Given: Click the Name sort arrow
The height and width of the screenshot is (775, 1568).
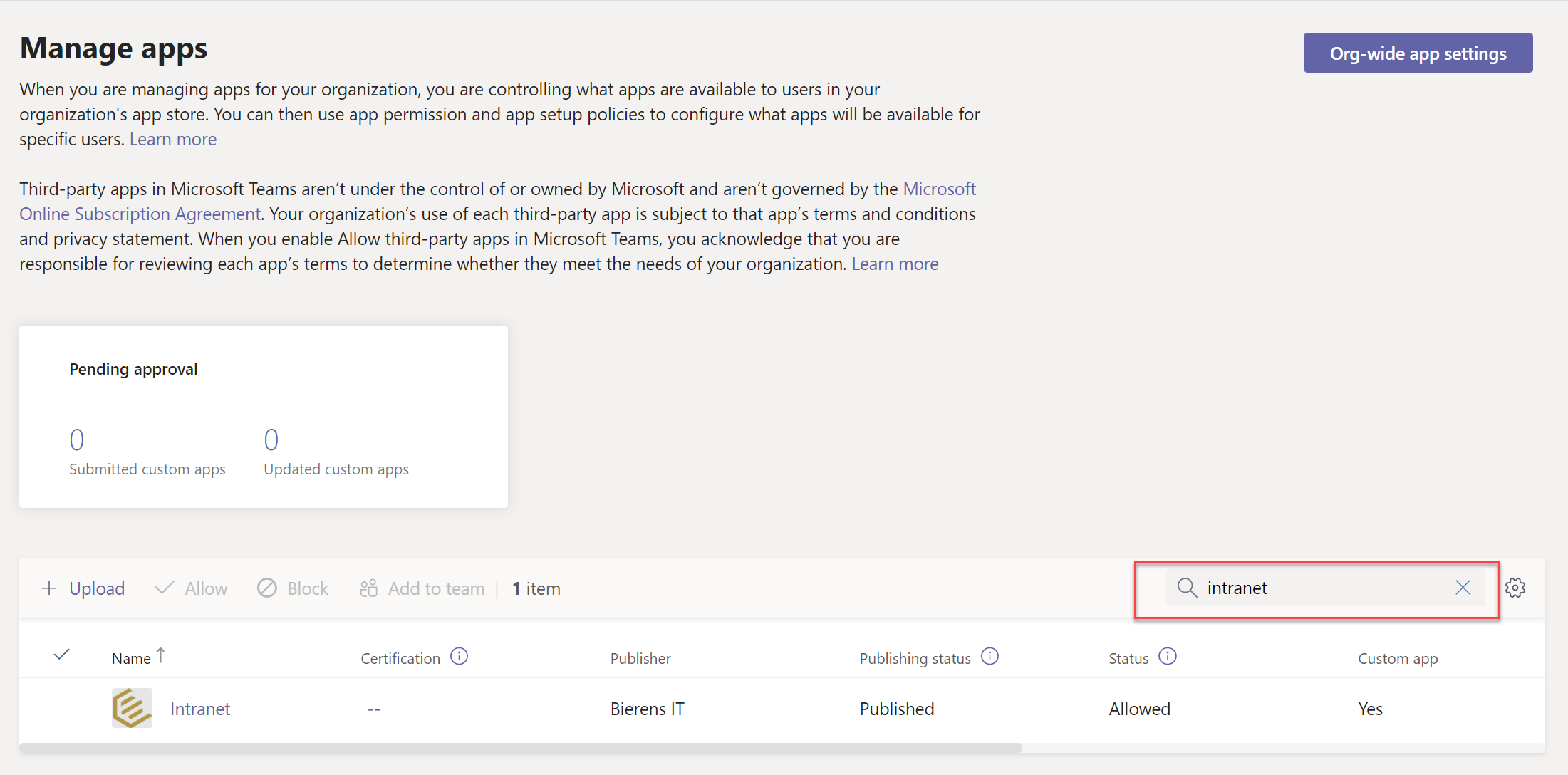Looking at the screenshot, I should point(161,655).
